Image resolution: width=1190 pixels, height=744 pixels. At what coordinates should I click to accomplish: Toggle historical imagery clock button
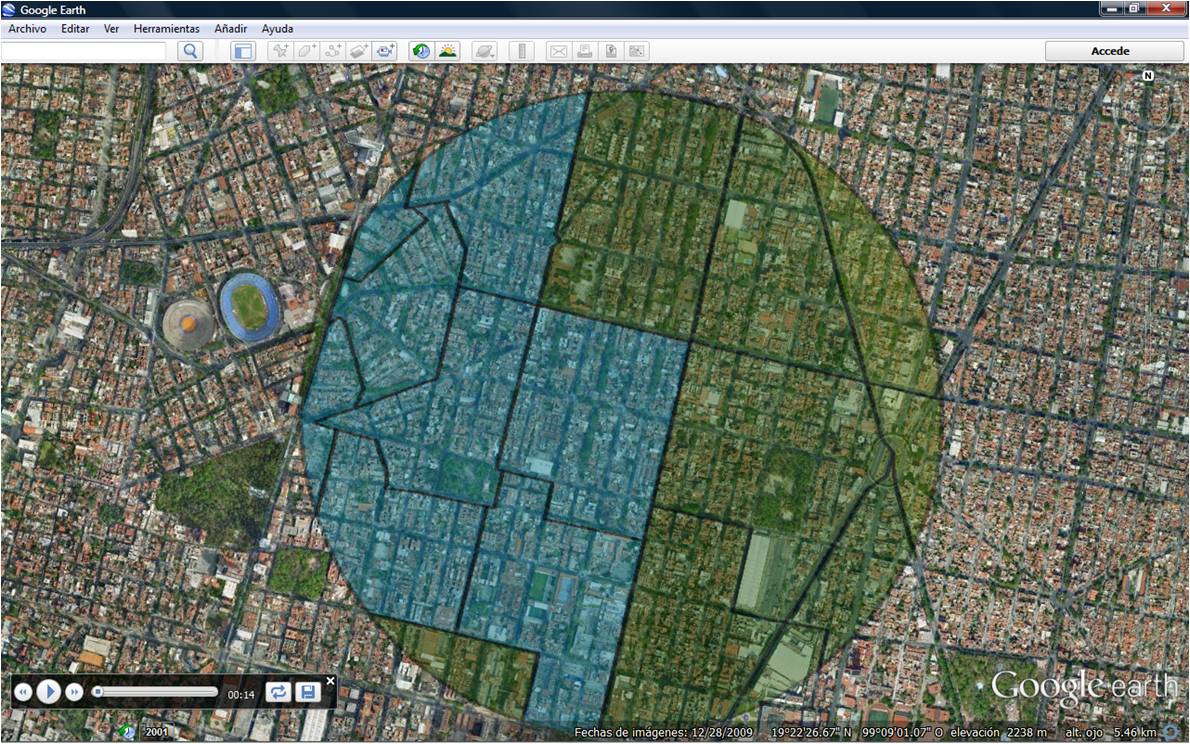(x=421, y=51)
